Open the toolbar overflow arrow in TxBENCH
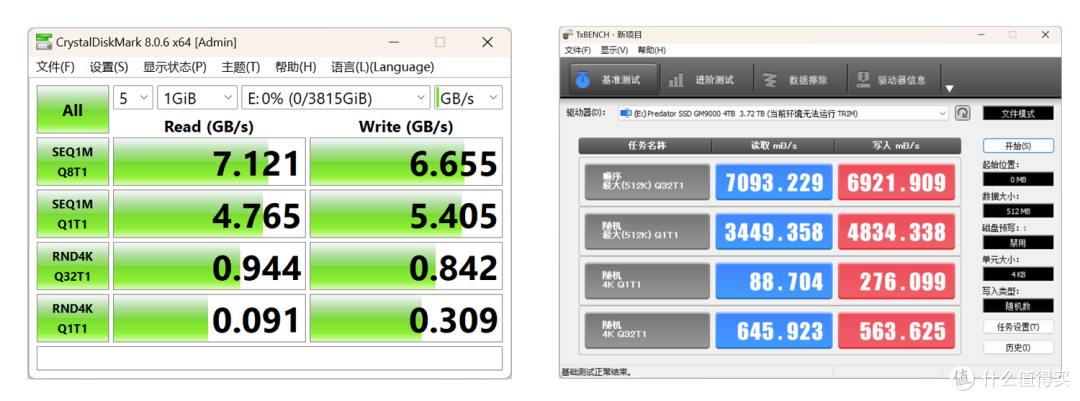This screenshot has width=1080, height=401. pos(949,88)
